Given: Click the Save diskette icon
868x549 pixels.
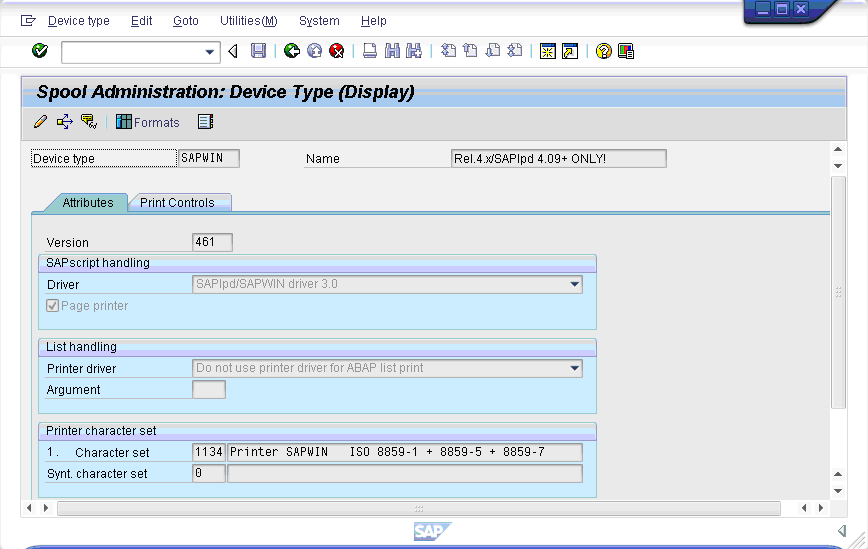Looking at the screenshot, I should [259, 51].
